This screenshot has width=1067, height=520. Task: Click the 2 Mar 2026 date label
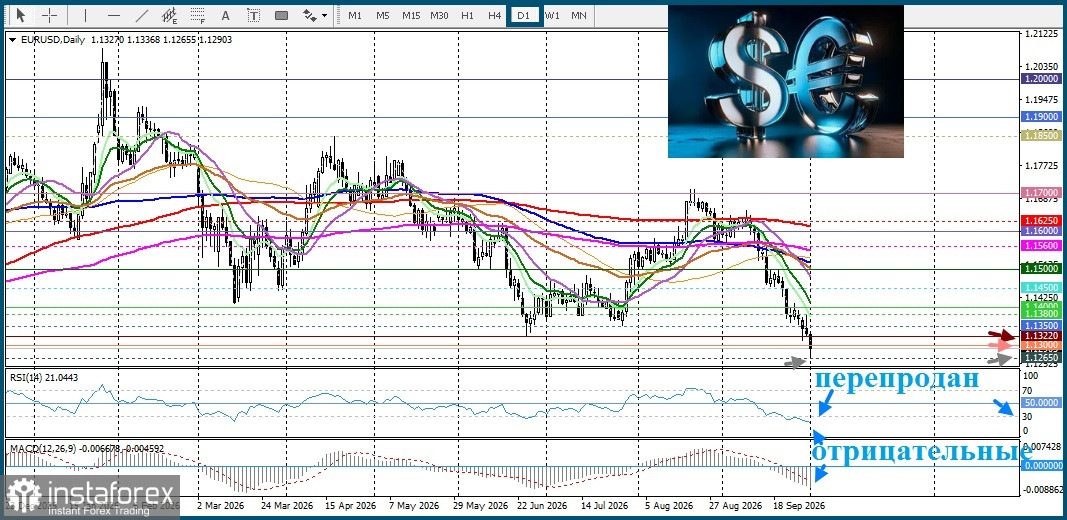220,506
